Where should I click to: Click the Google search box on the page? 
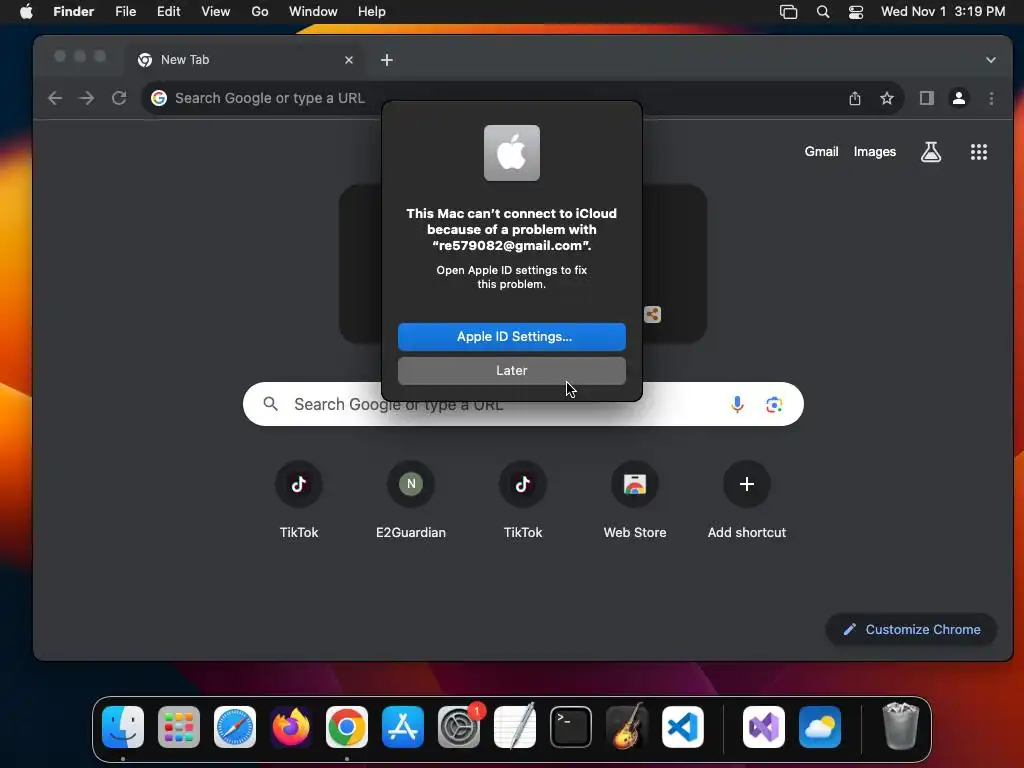coord(523,404)
